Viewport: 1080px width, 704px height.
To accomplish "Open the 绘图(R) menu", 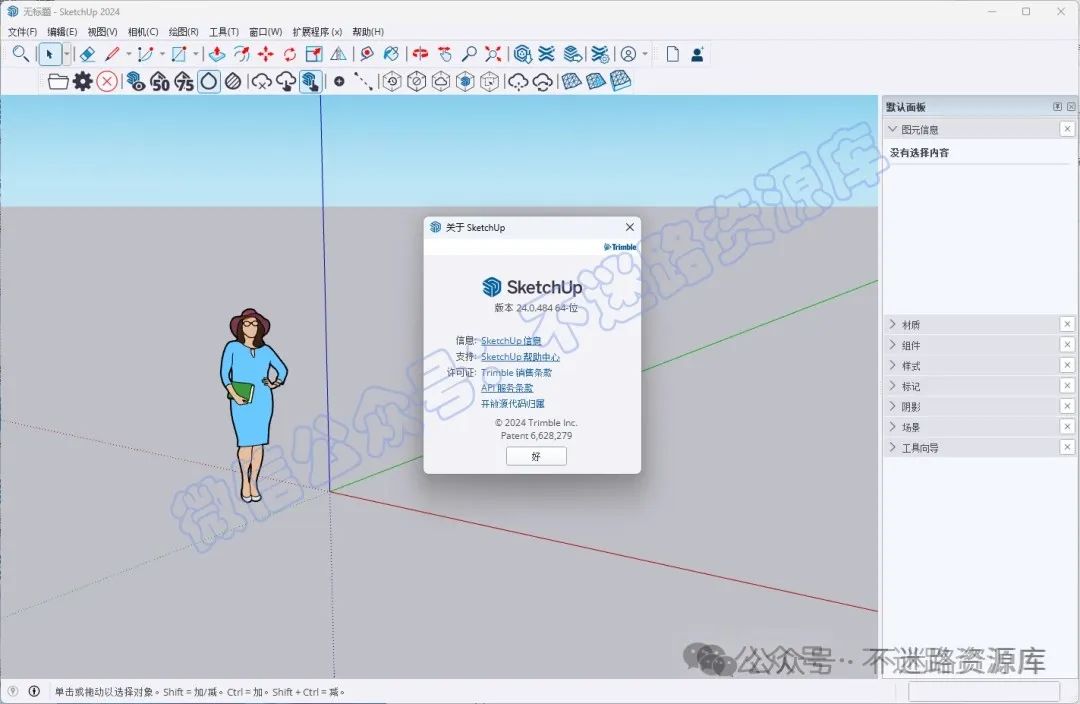I will pyautogui.click(x=183, y=32).
